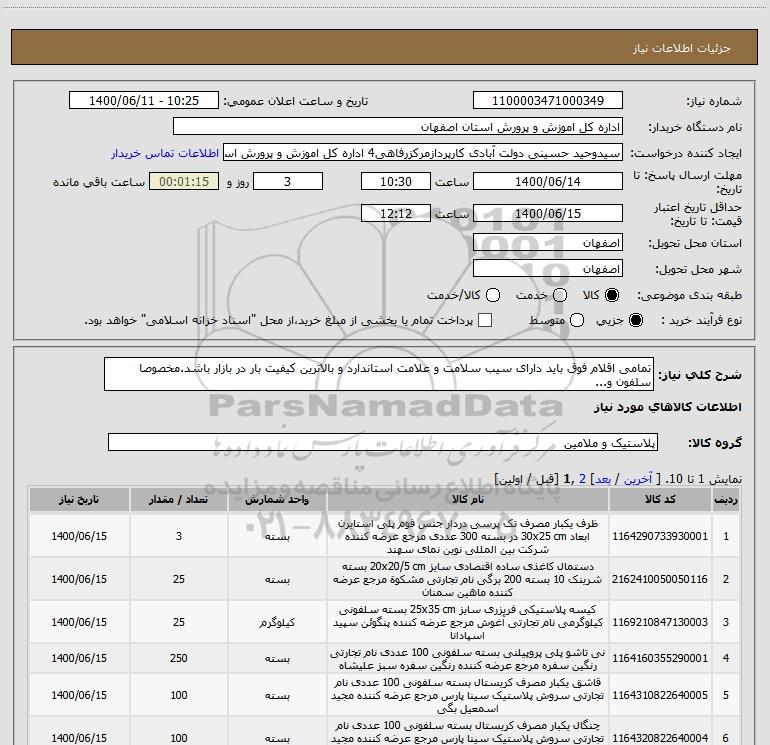Click the deadline time field 10:30
Viewport: 770px width, 745px height.
point(396,181)
